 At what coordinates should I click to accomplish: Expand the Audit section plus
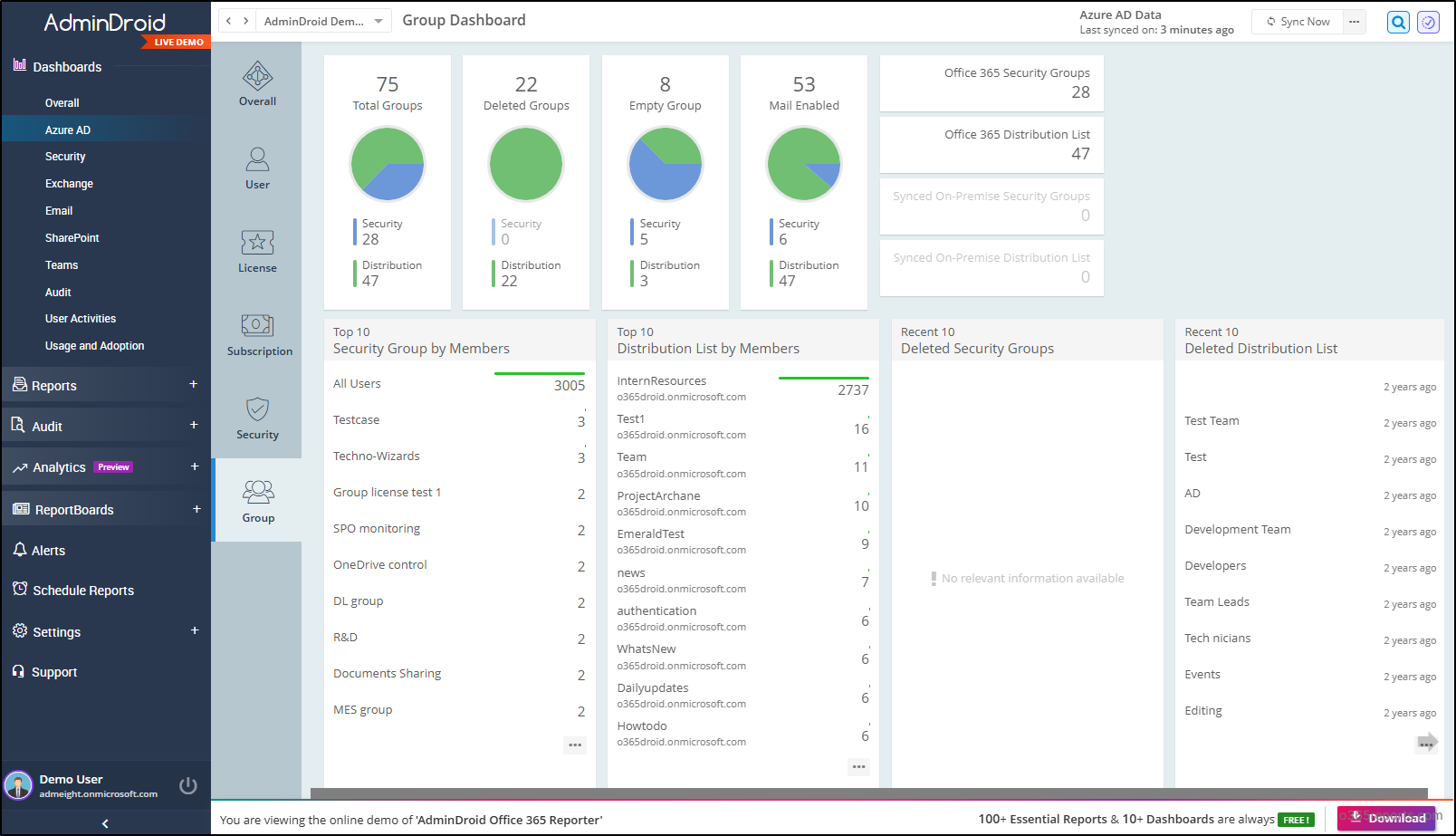click(193, 426)
